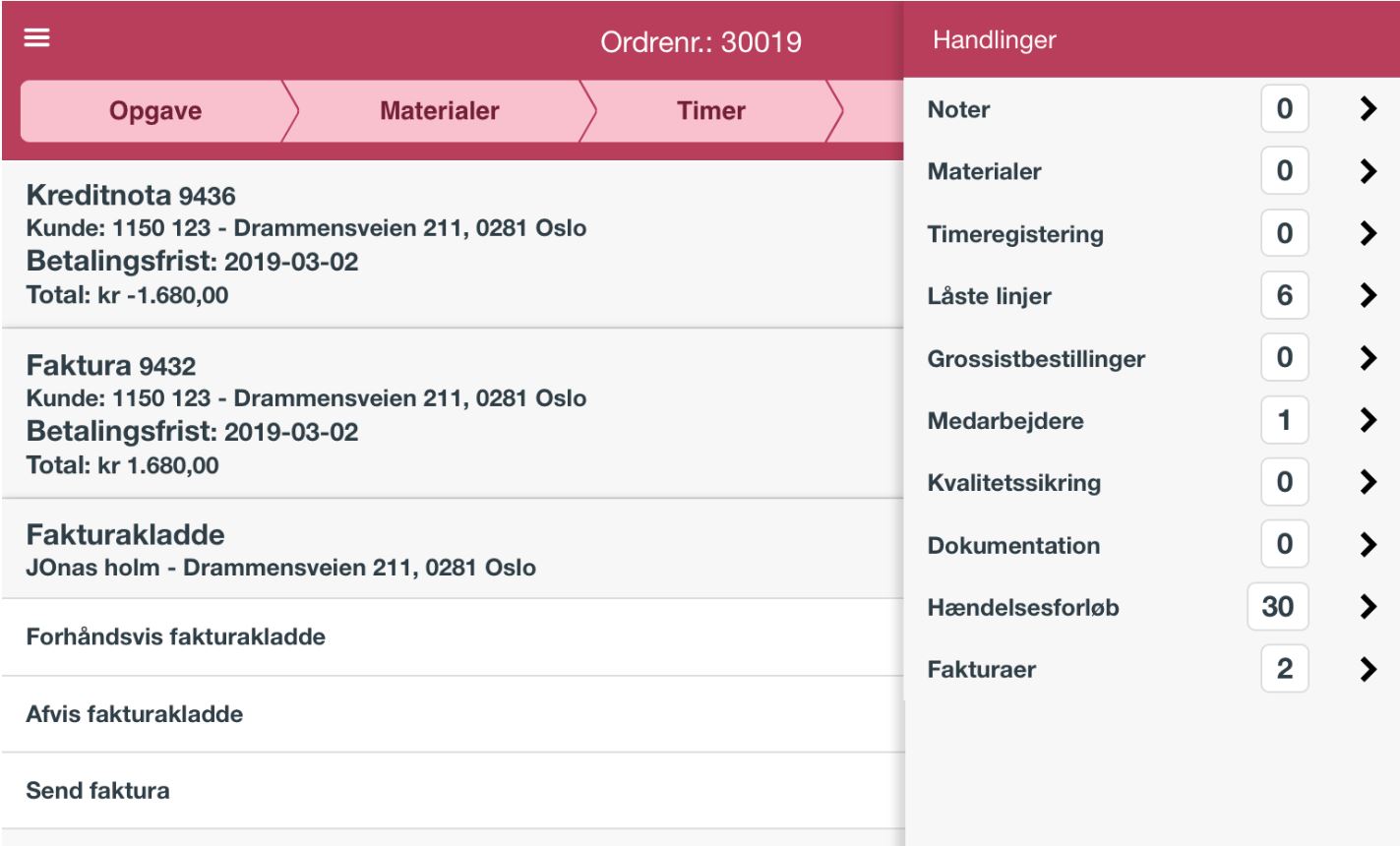Click Afvis fakturakladde
This screenshot has height=846, width=1400.
click(x=453, y=714)
